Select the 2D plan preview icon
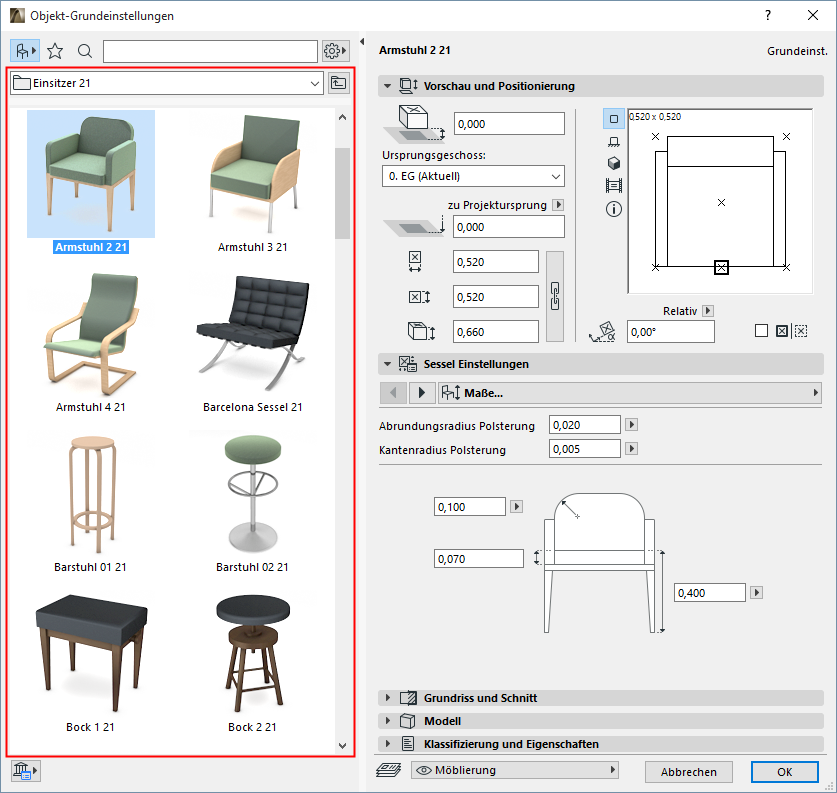837x793 pixels. click(x=614, y=119)
